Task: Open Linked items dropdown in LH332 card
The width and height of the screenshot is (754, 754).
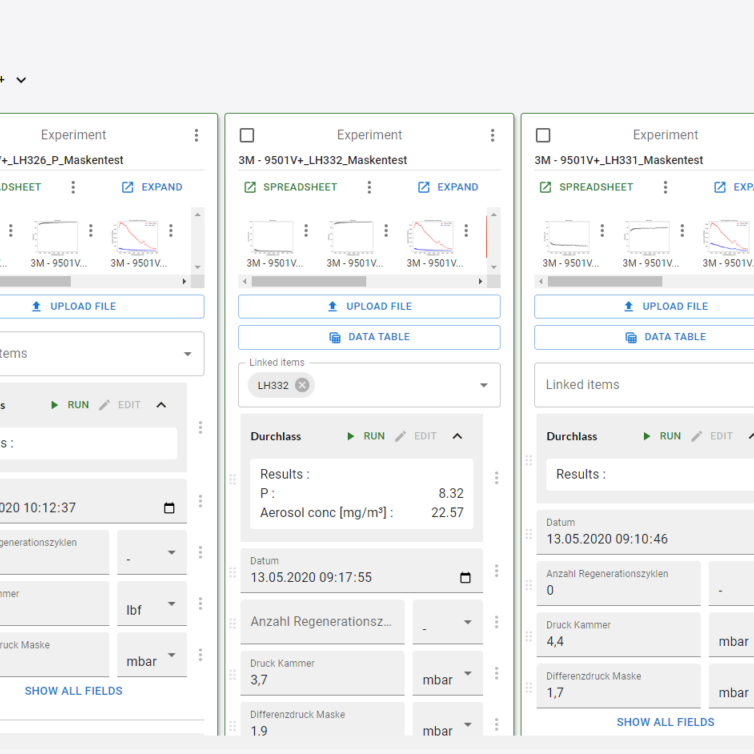Action: tap(484, 385)
